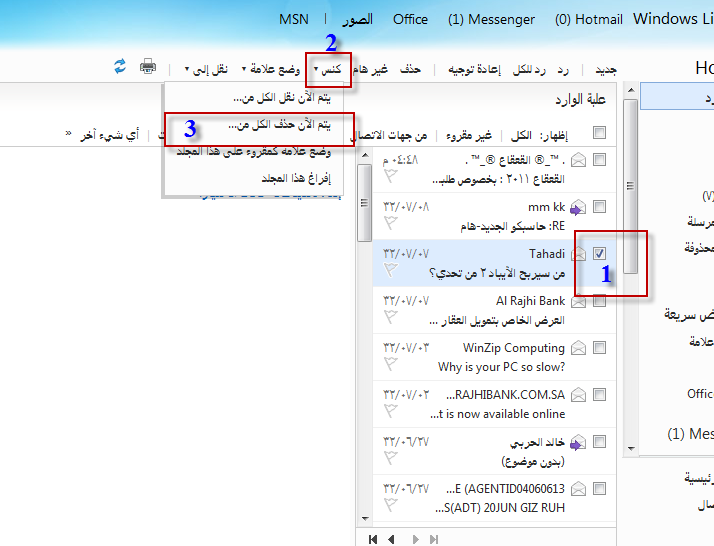The height and width of the screenshot is (546, 714).
Task: Open الصور photos link in header
Action: pyautogui.click(x=357, y=20)
